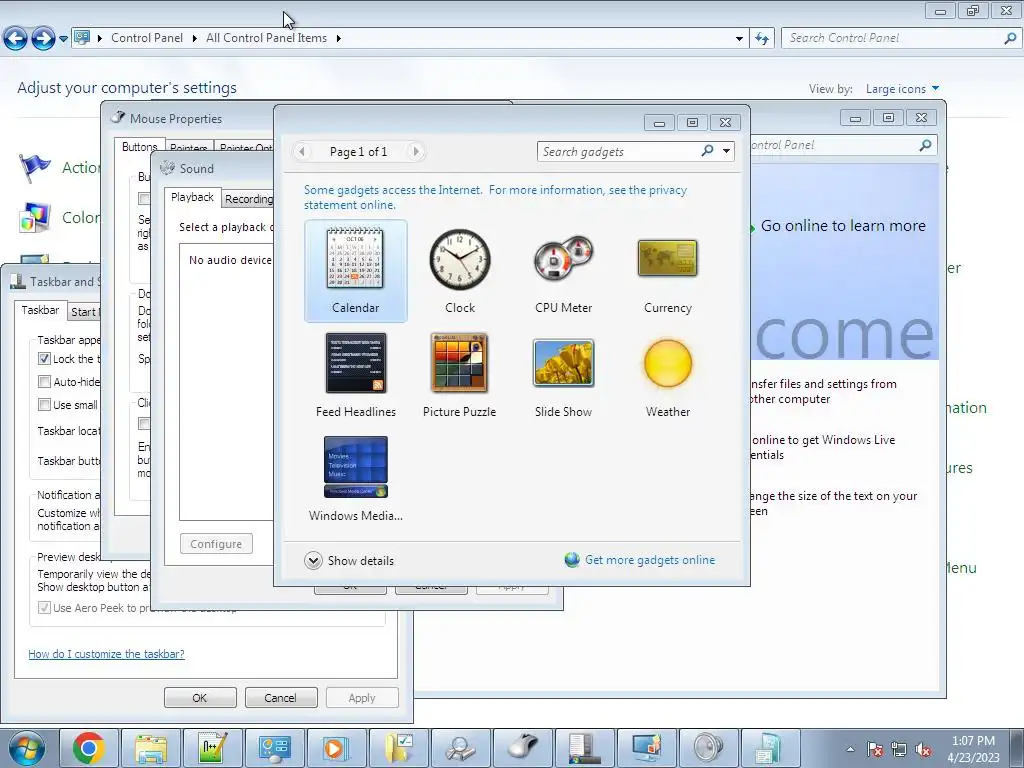Select the Weather gadget
The height and width of the screenshot is (768, 1024).
click(x=667, y=375)
